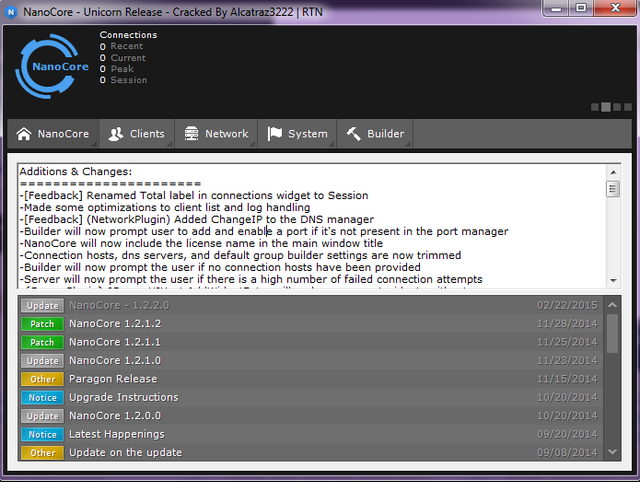Click the date 11/15/2014

567,379
